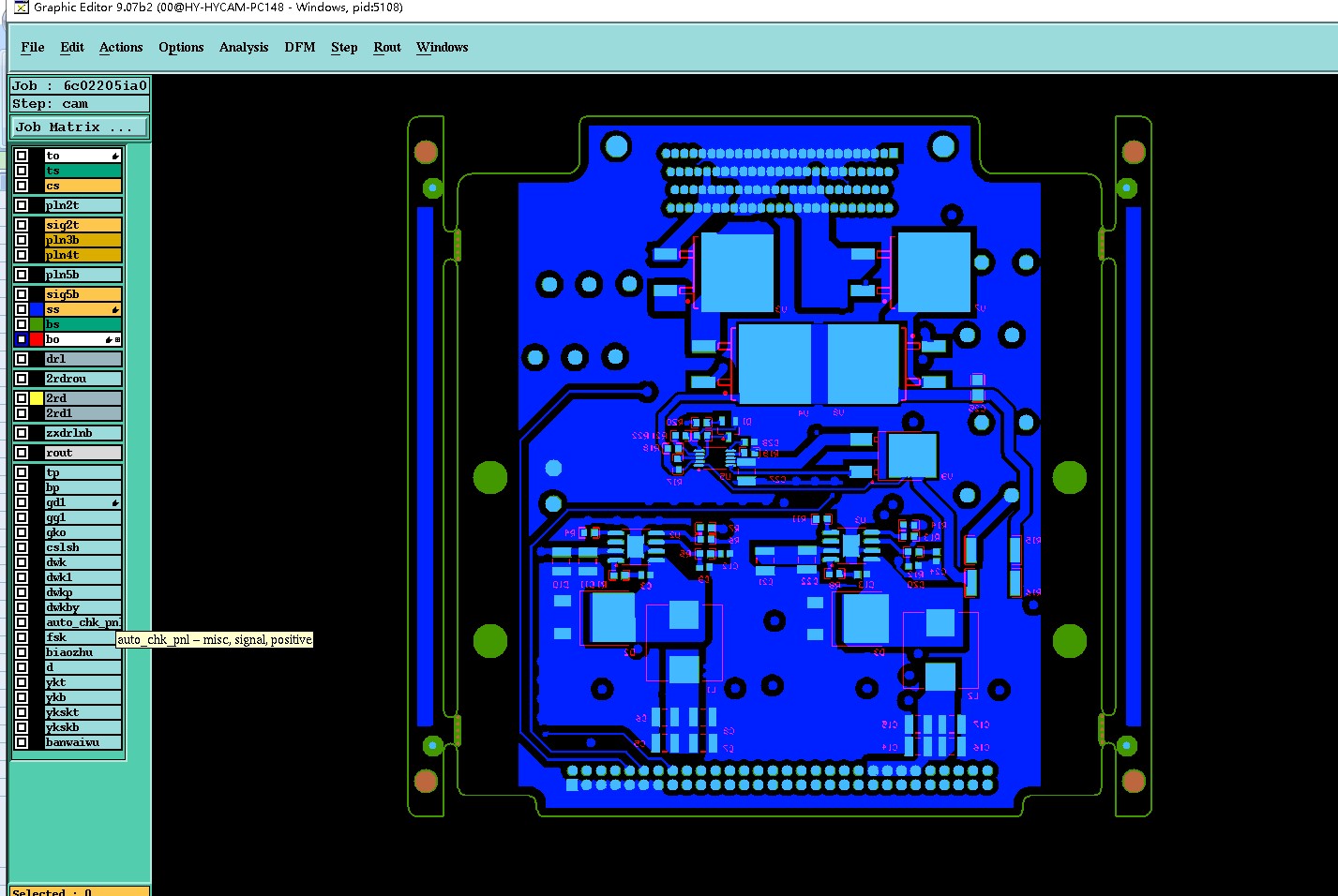
Task: Select the 'ykskb' layer name
Action: (x=83, y=728)
